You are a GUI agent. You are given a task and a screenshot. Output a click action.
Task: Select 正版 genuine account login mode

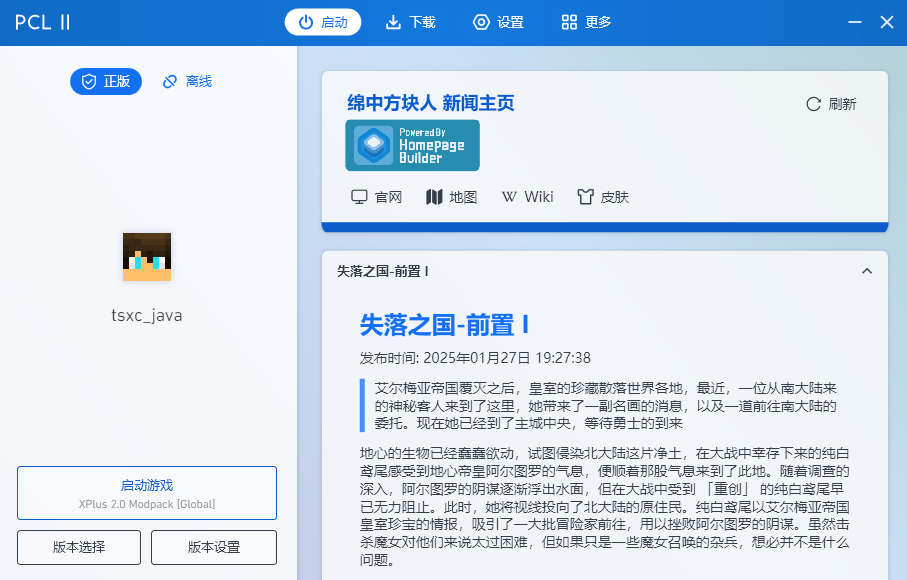tap(106, 82)
